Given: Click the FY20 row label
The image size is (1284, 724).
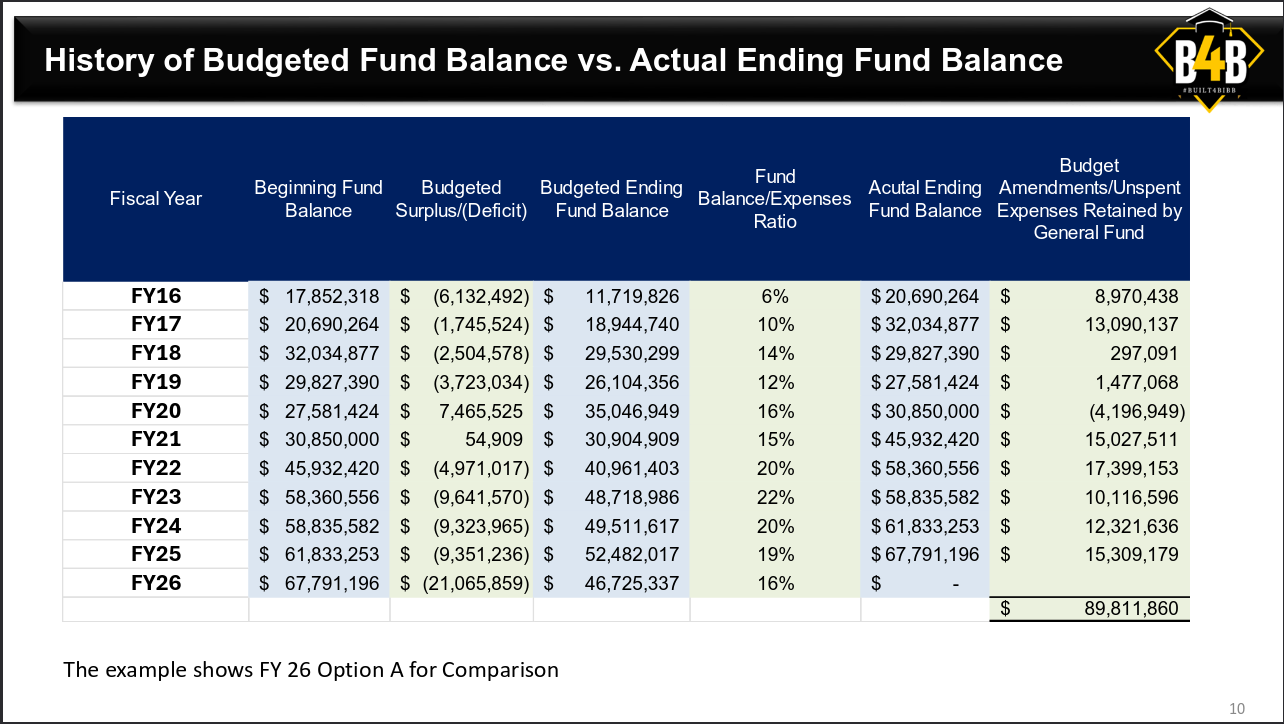Looking at the screenshot, I should pyautogui.click(x=156, y=411).
